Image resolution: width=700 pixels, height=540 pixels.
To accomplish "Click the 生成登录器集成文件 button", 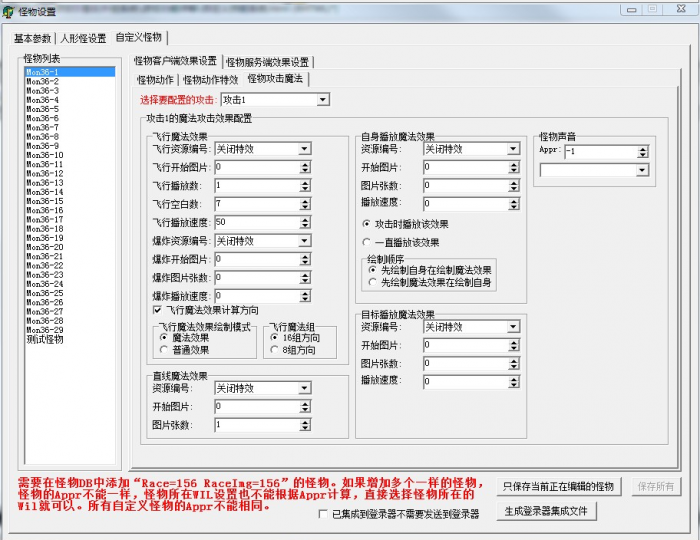I will (x=550, y=511).
